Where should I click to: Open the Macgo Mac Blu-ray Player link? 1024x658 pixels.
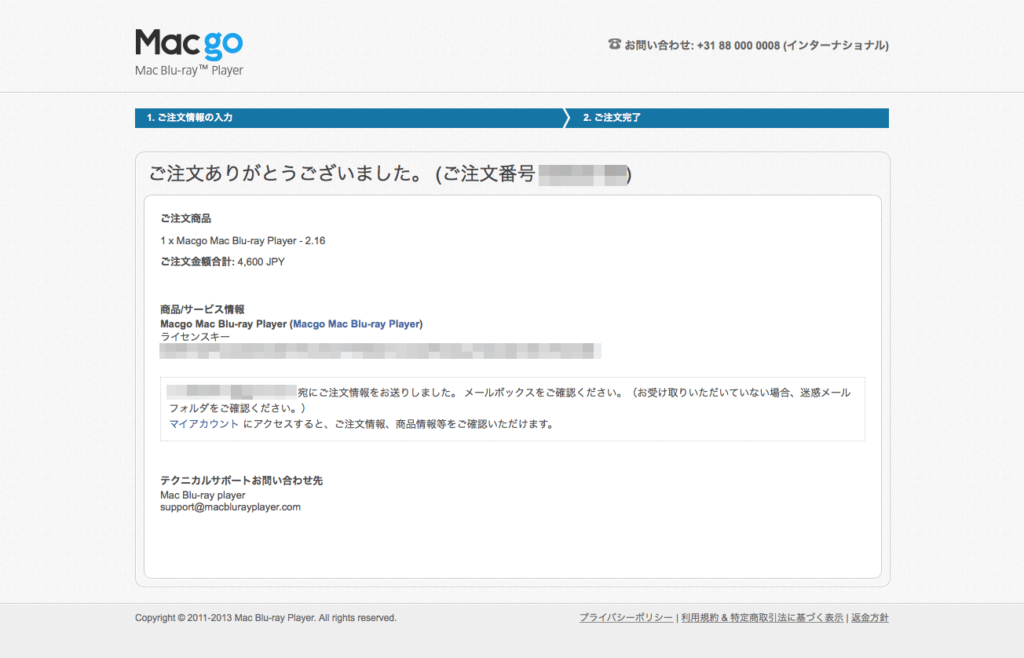point(356,324)
